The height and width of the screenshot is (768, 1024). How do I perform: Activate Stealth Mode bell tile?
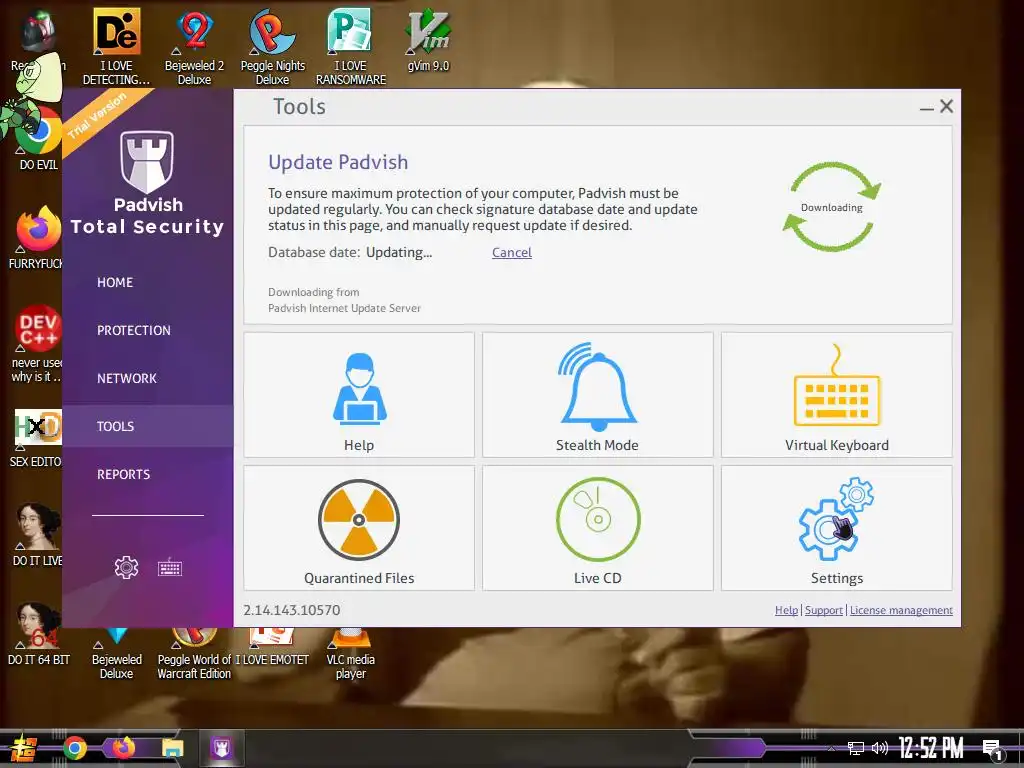coord(598,394)
